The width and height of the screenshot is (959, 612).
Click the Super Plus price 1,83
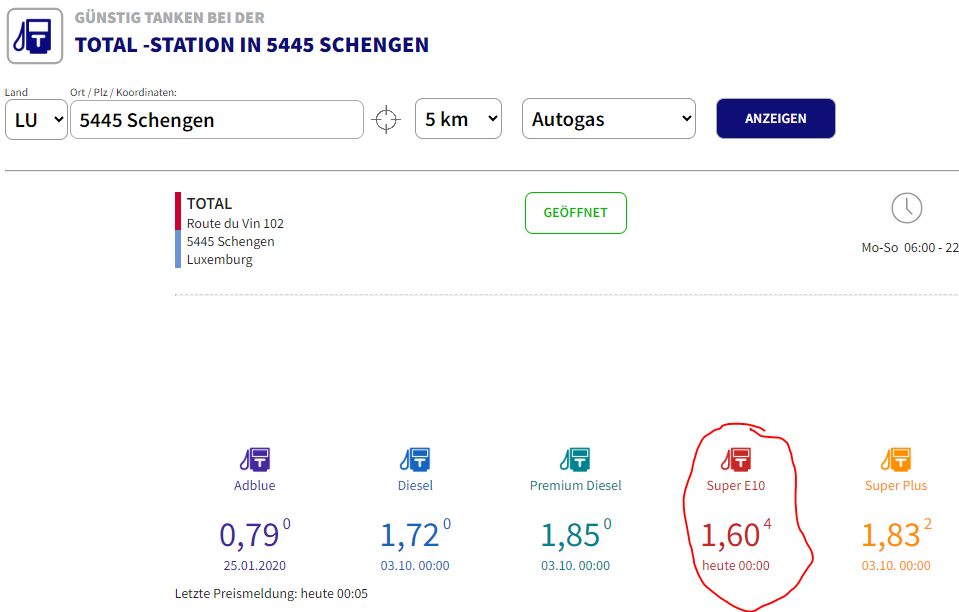coord(891,536)
